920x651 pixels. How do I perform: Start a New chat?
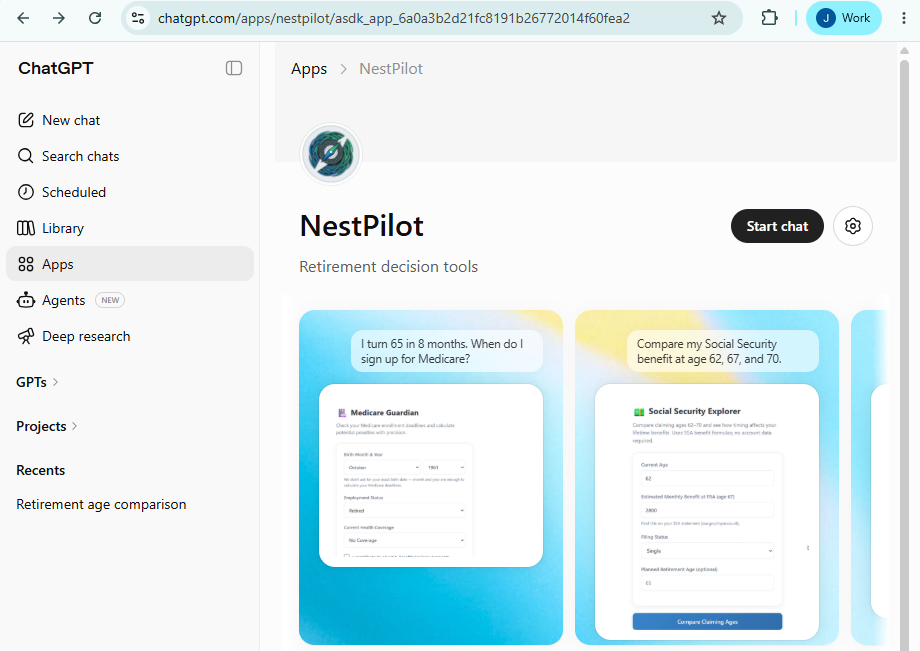point(130,120)
